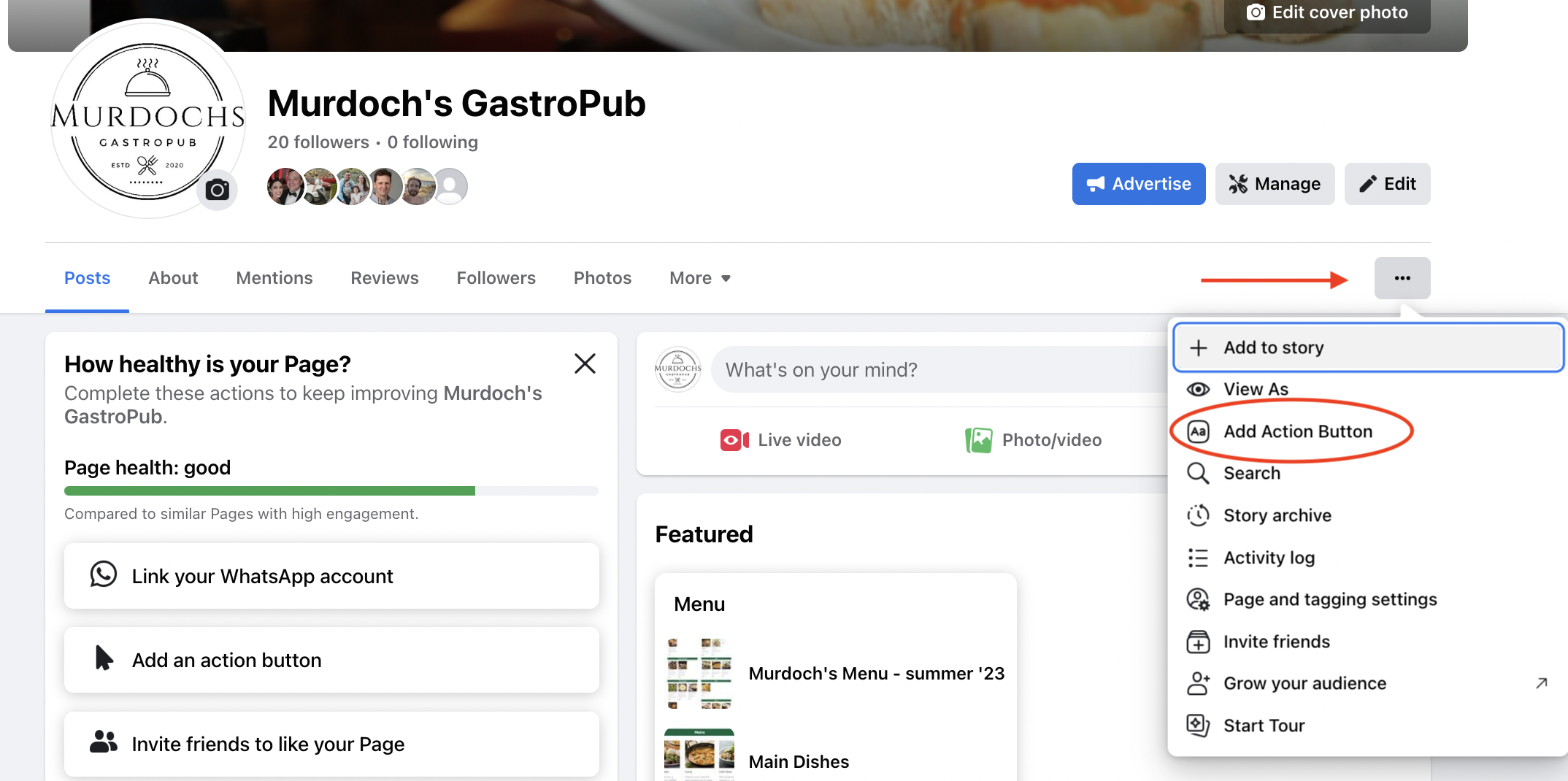Click the eye icon for View As
The height and width of the screenshot is (781, 1568).
click(x=1198, y=389)
